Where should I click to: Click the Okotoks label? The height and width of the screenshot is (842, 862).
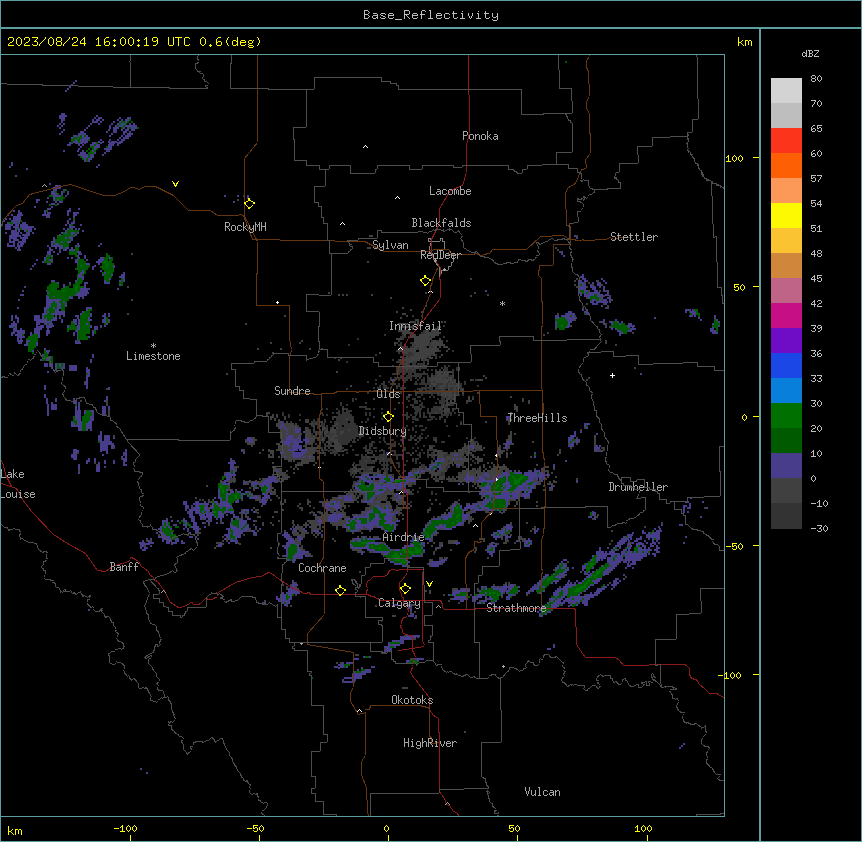[x=412, y=700]
